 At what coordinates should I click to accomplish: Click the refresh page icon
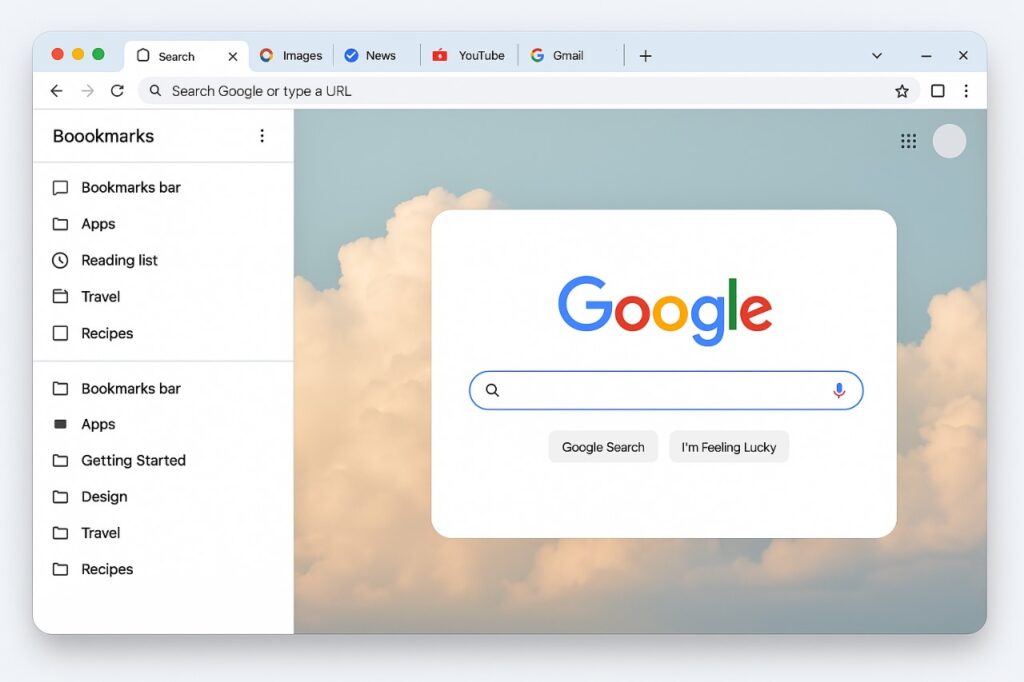click(x=117, y=90)
